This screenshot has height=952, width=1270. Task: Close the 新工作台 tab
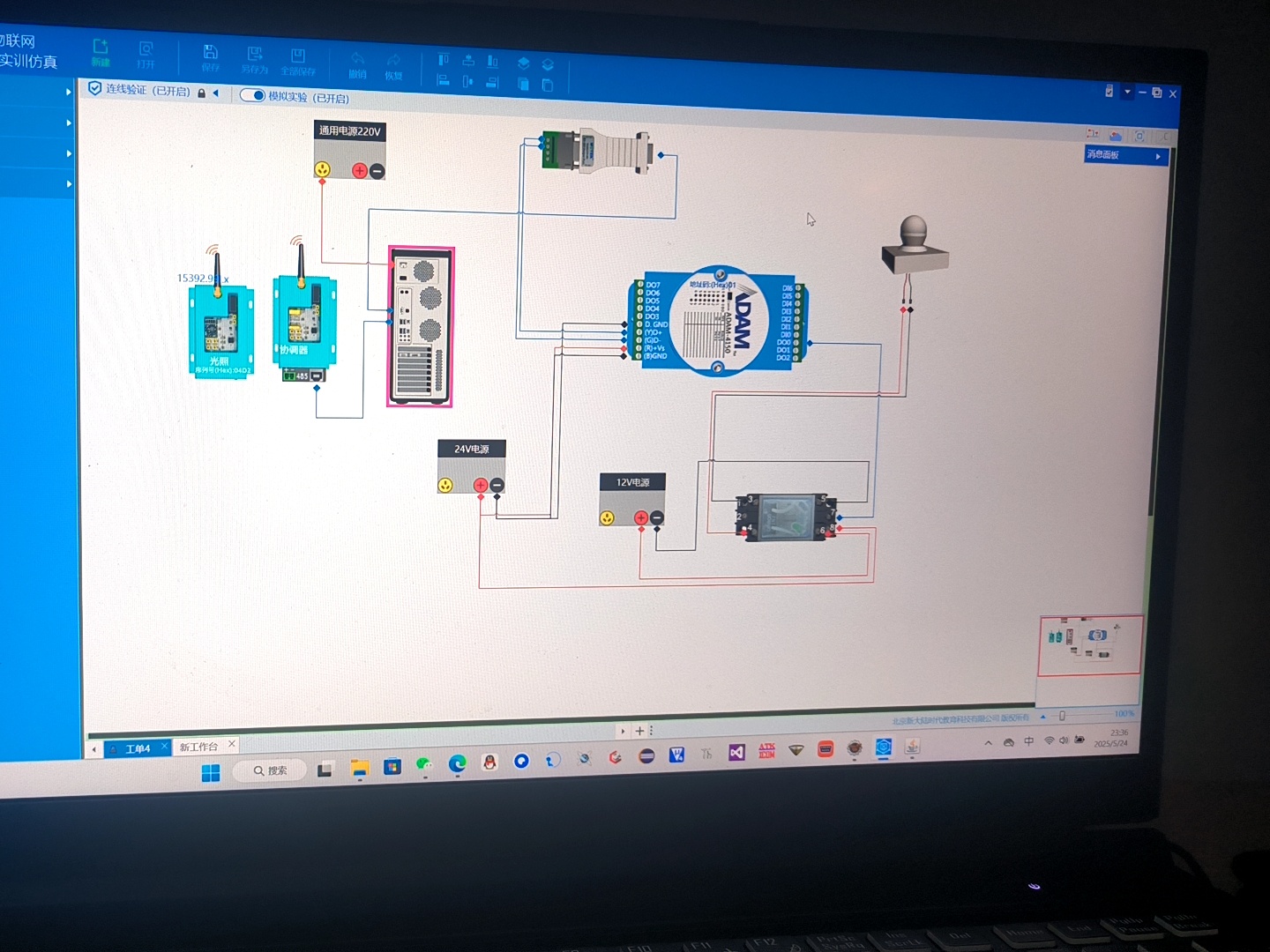click(x=232, y=744)
